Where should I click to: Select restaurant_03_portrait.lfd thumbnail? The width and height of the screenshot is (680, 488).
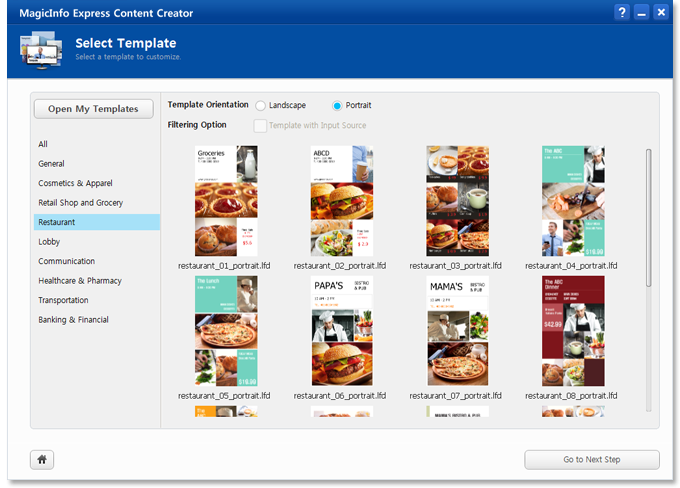pos(458,201)
